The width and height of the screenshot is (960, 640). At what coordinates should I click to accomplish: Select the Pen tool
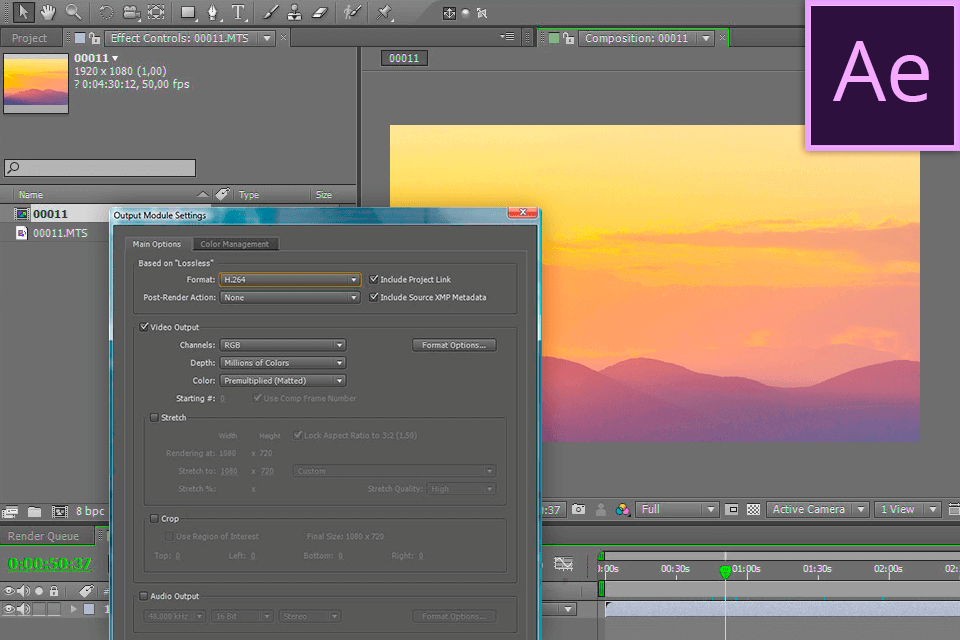tap(212, 12)
